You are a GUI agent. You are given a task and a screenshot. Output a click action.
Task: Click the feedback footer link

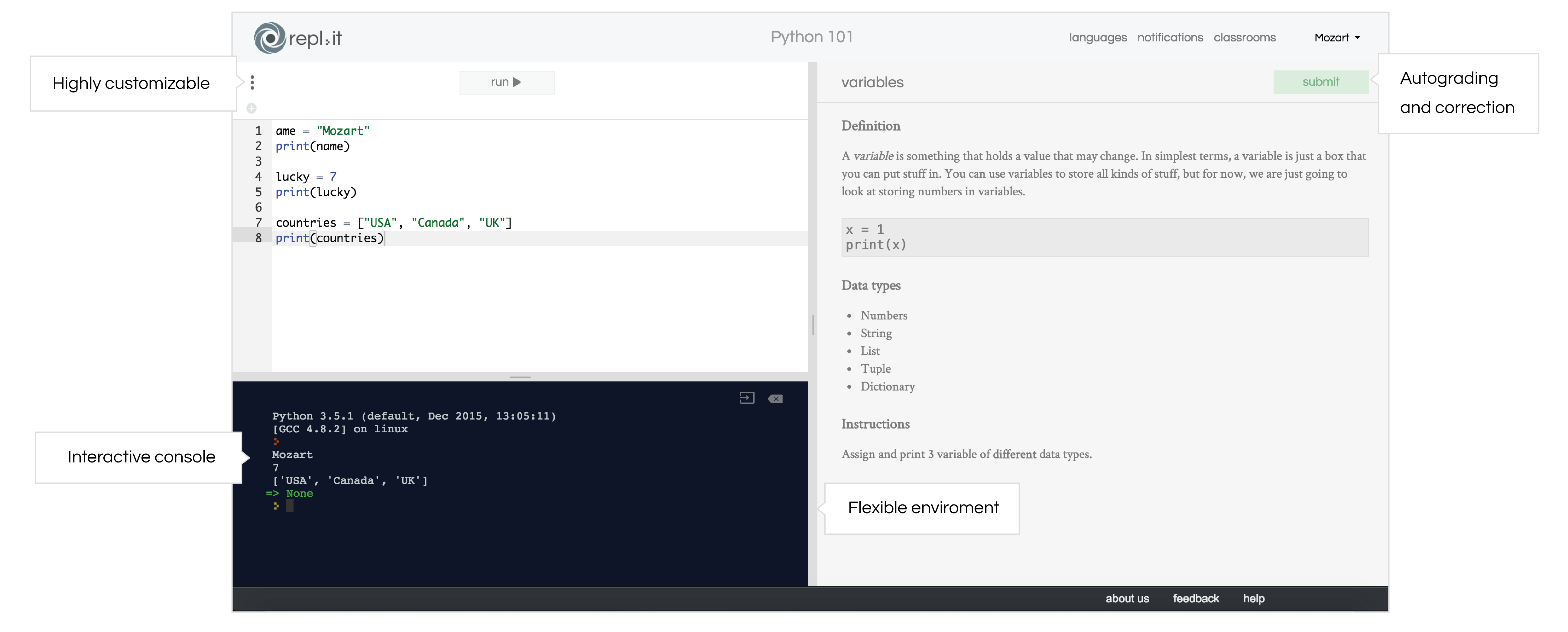point(1196,598)
